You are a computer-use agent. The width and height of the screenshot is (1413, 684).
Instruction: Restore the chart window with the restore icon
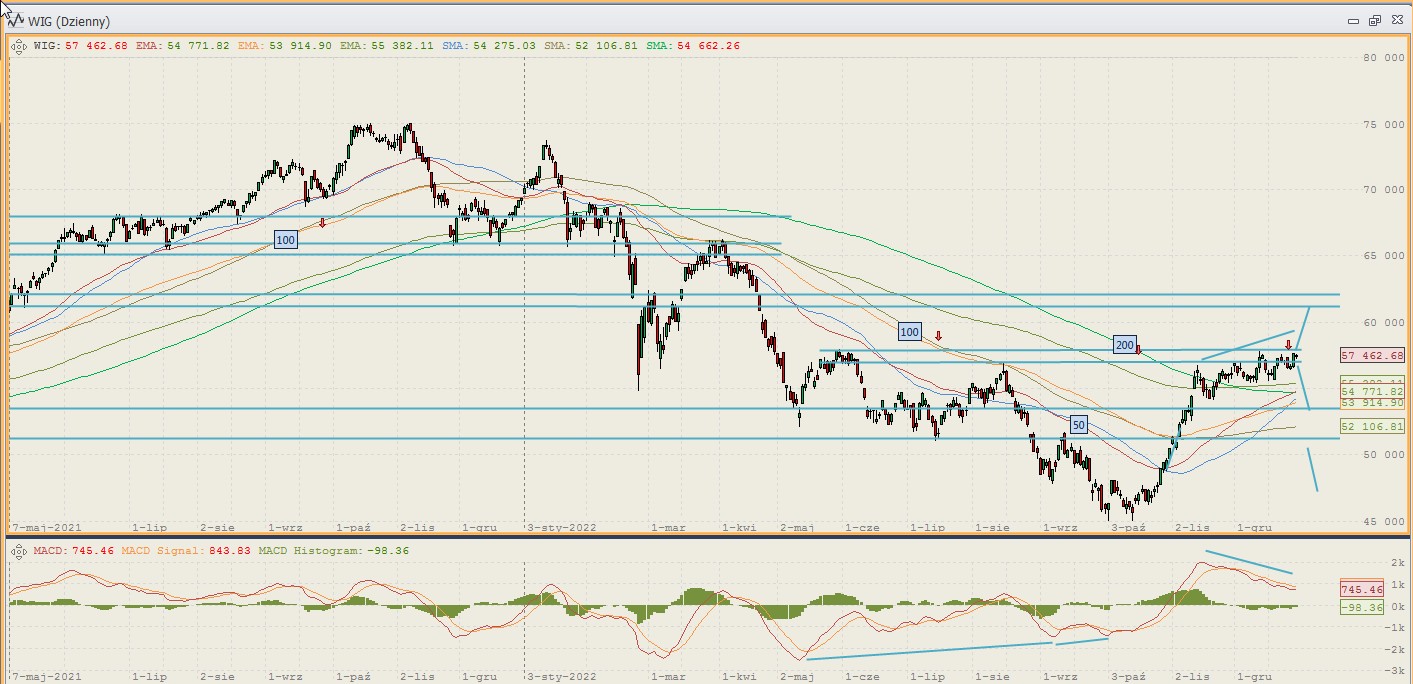coord(1374,20)
